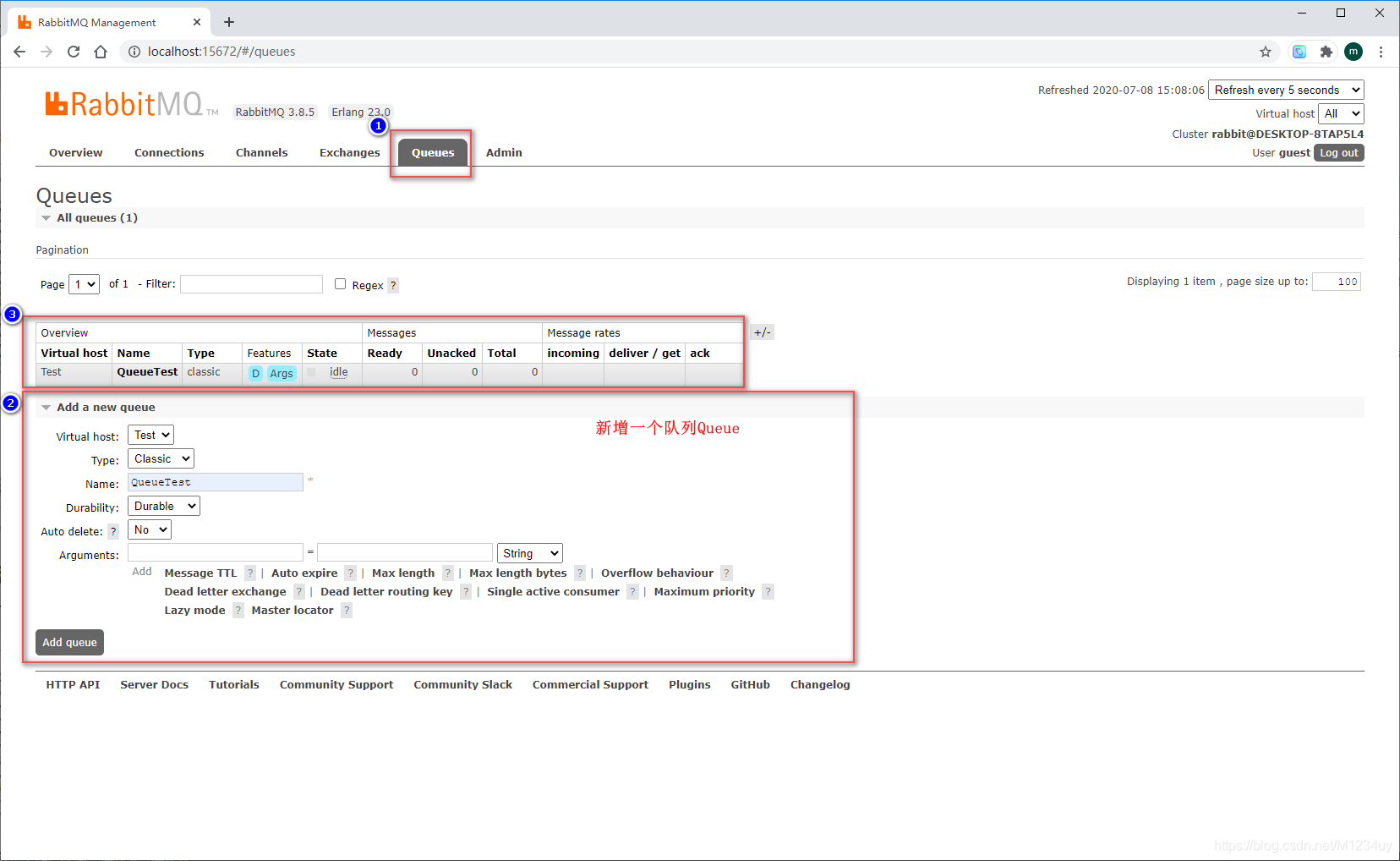Open the Durability dropdown
The height and width of the screenshot is (861, 1400).
click(x=164, y=507)
